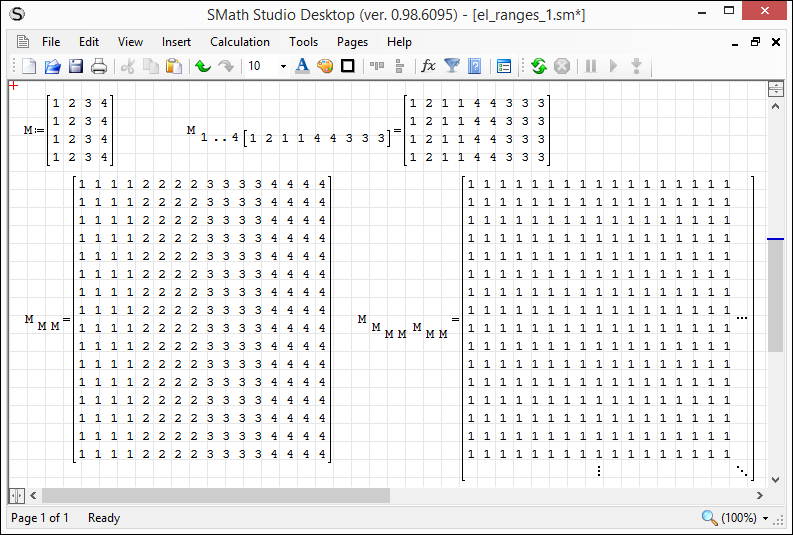
Task: Click the split view button at bottom-left
Action: coord(16,495)
